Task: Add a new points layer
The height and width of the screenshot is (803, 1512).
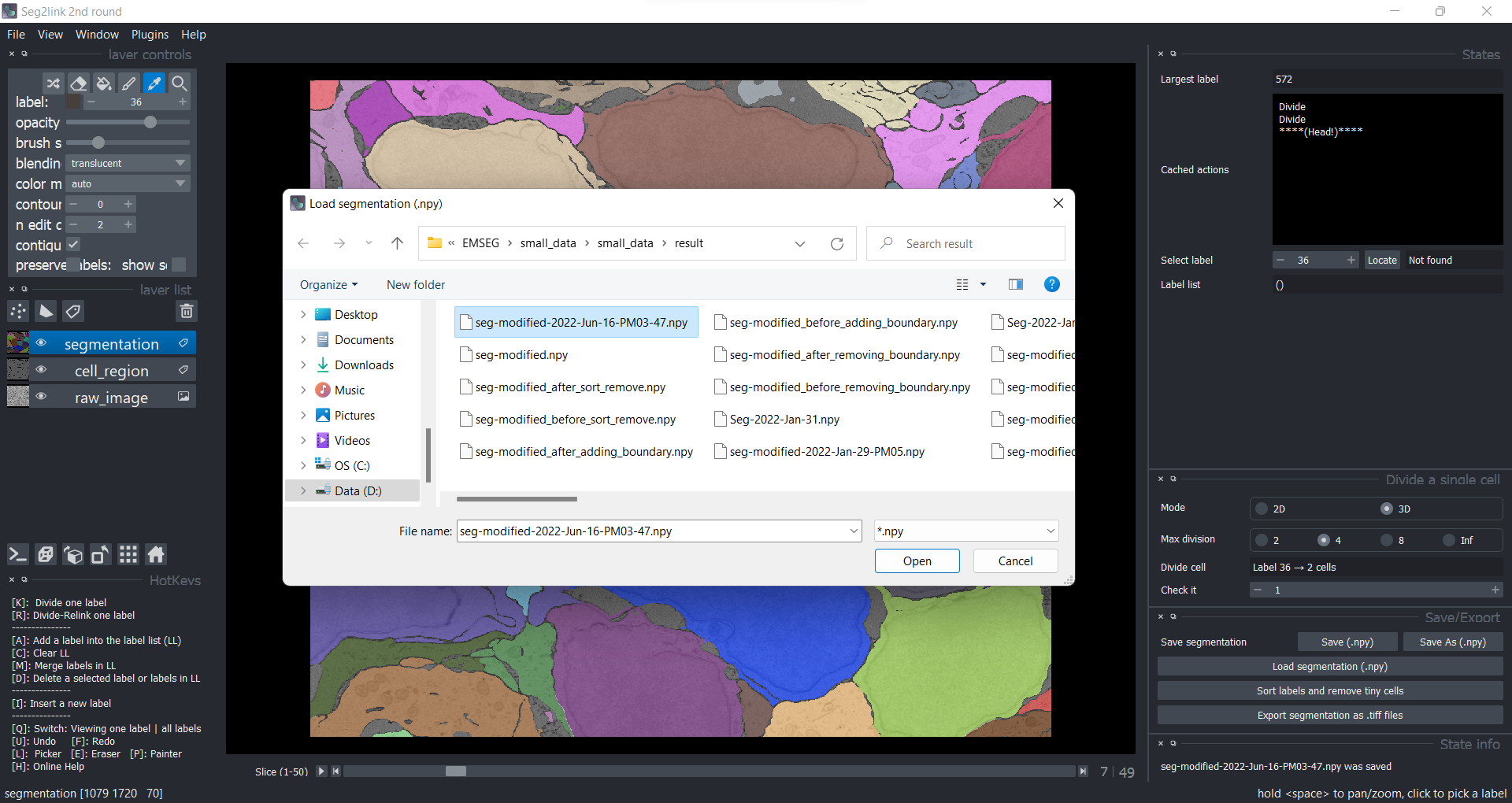Action: [x=18, y=311]
